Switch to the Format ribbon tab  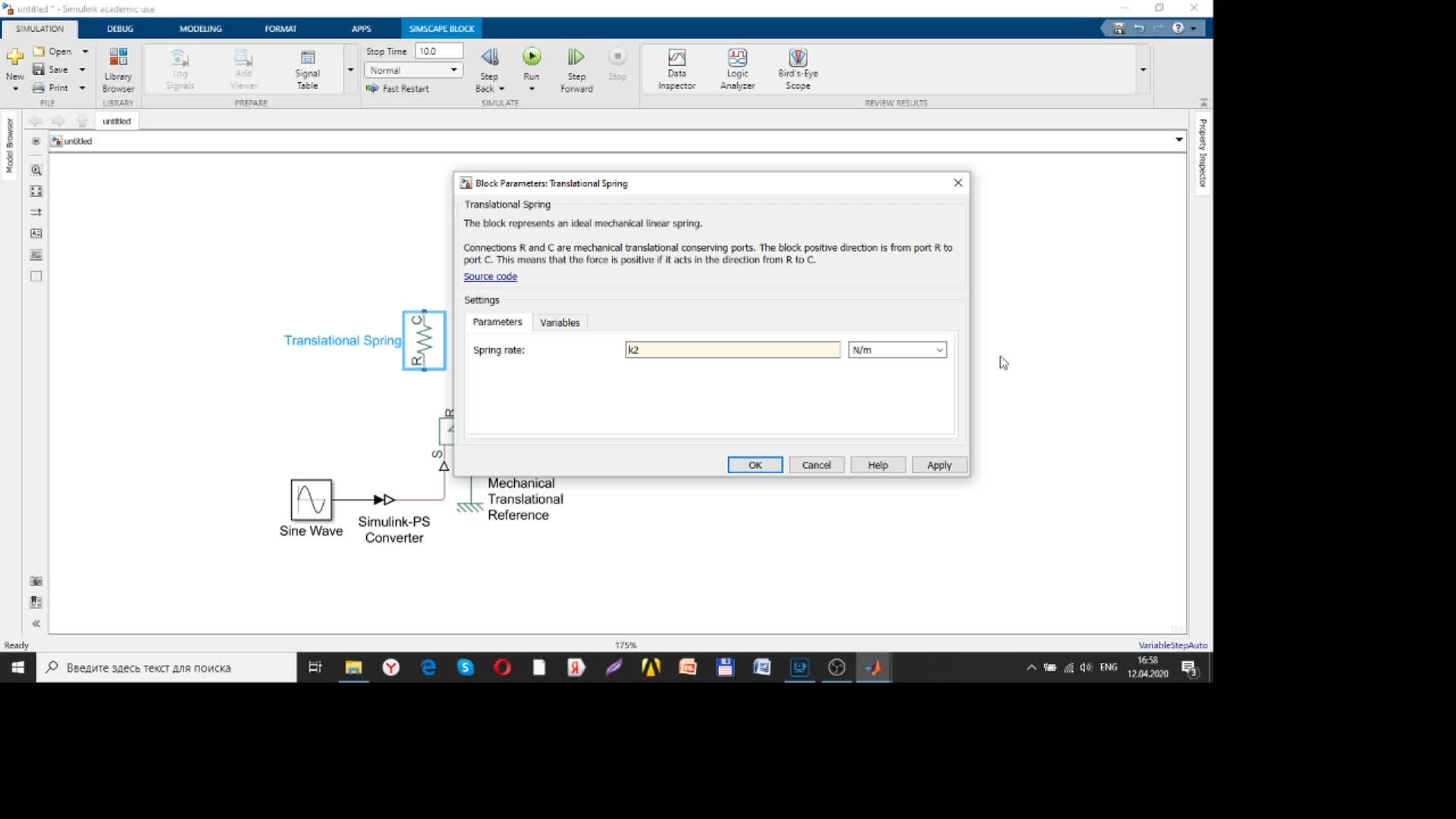point(281,29)
